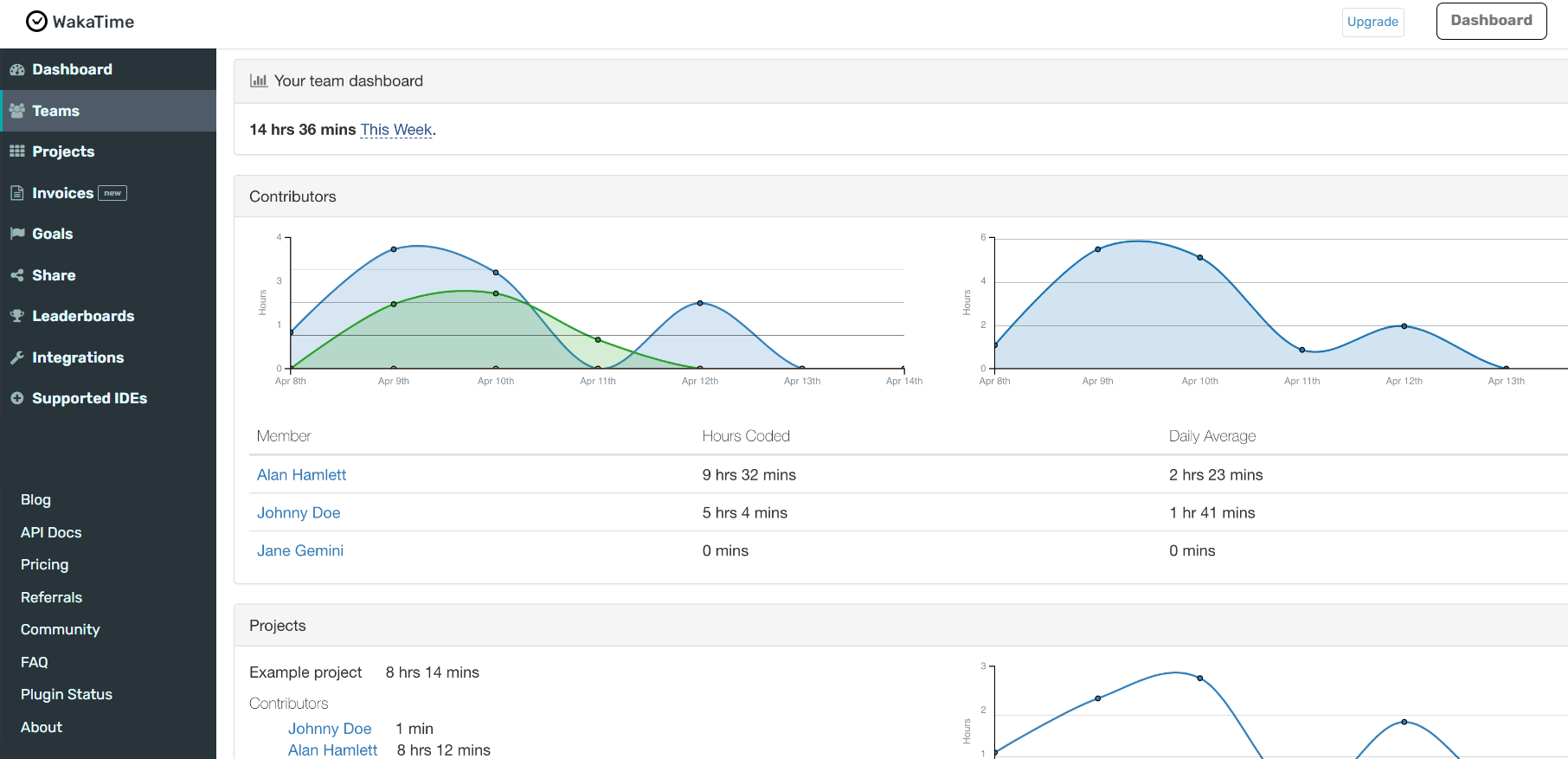Viewport: 1568px width, 759px height.
Task: Open Alan Hamlett under project Contributors
Action: [332, 750]
